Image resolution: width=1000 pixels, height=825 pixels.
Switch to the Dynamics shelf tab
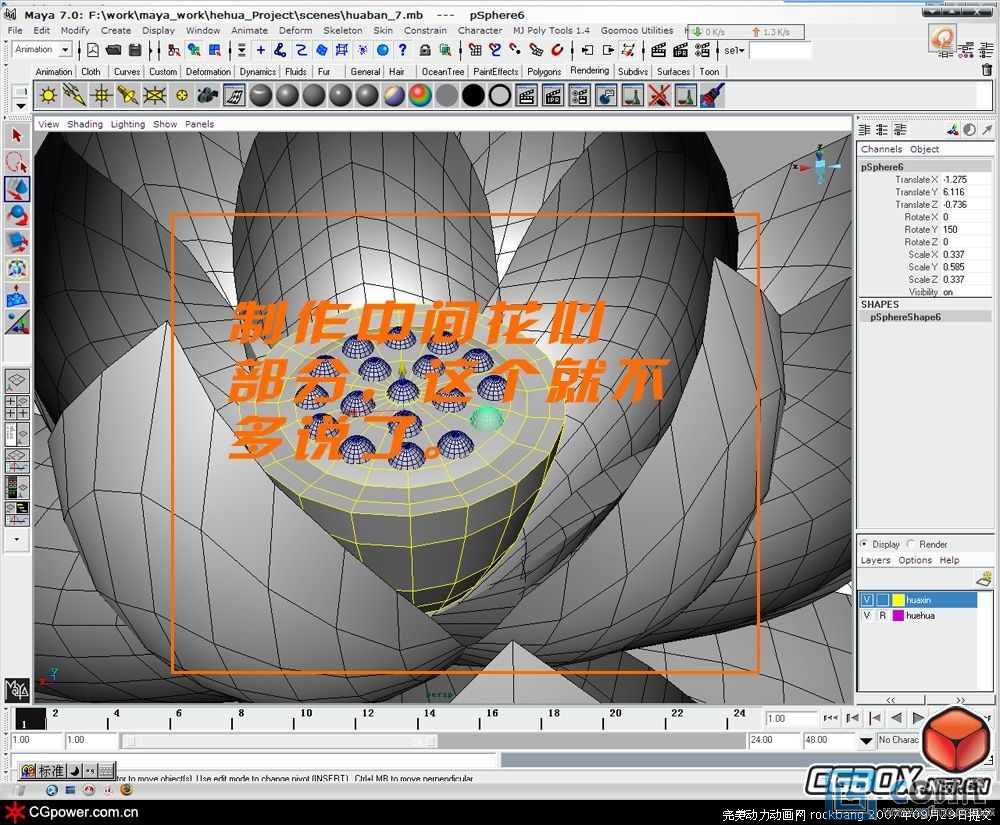258,72
